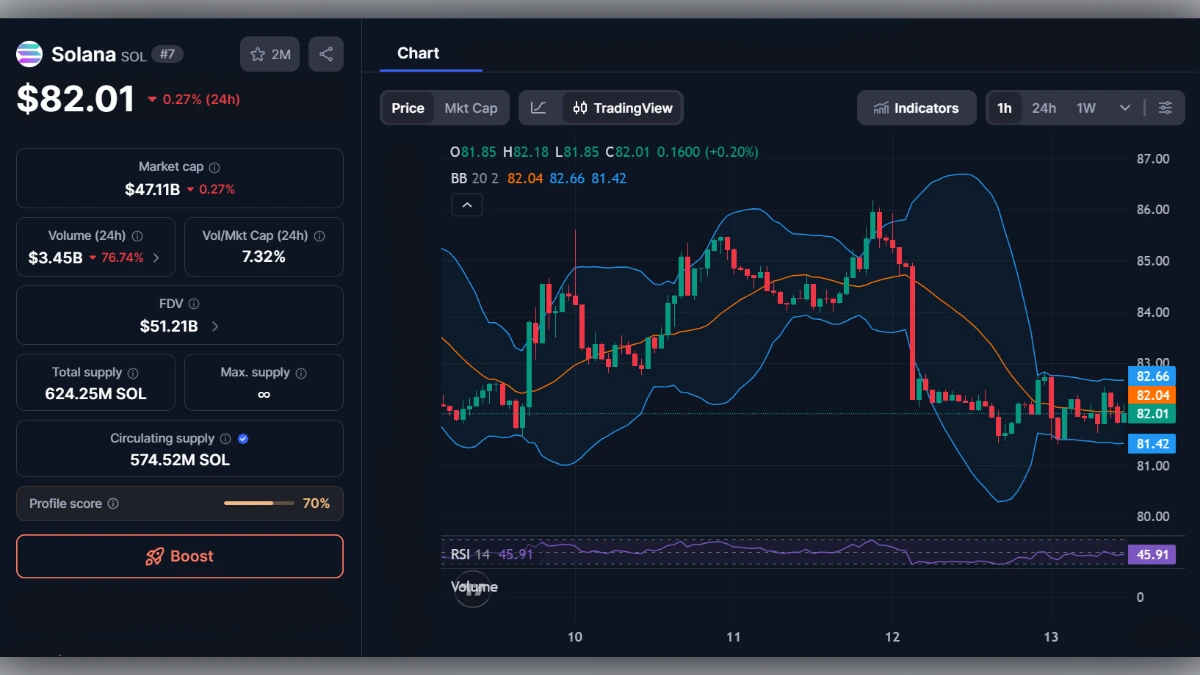Viewport: 1200px width, 675px height.
Task: Select the 24h timeframe
Action: click(1043, 107)
